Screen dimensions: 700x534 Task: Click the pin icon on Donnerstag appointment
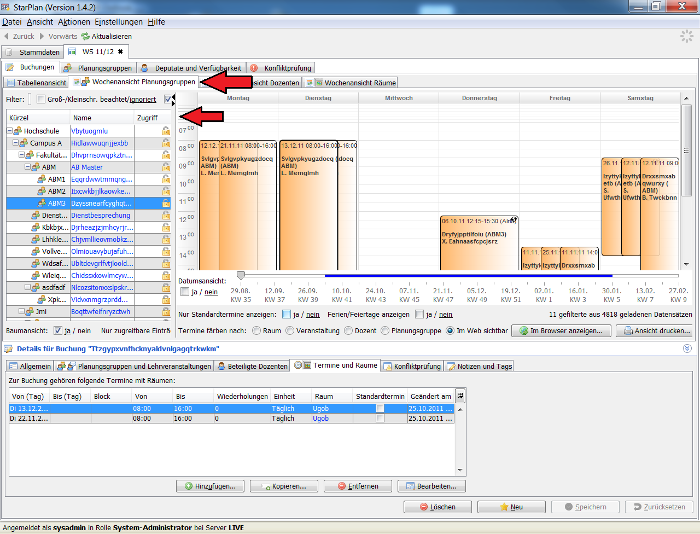point(513,220)
